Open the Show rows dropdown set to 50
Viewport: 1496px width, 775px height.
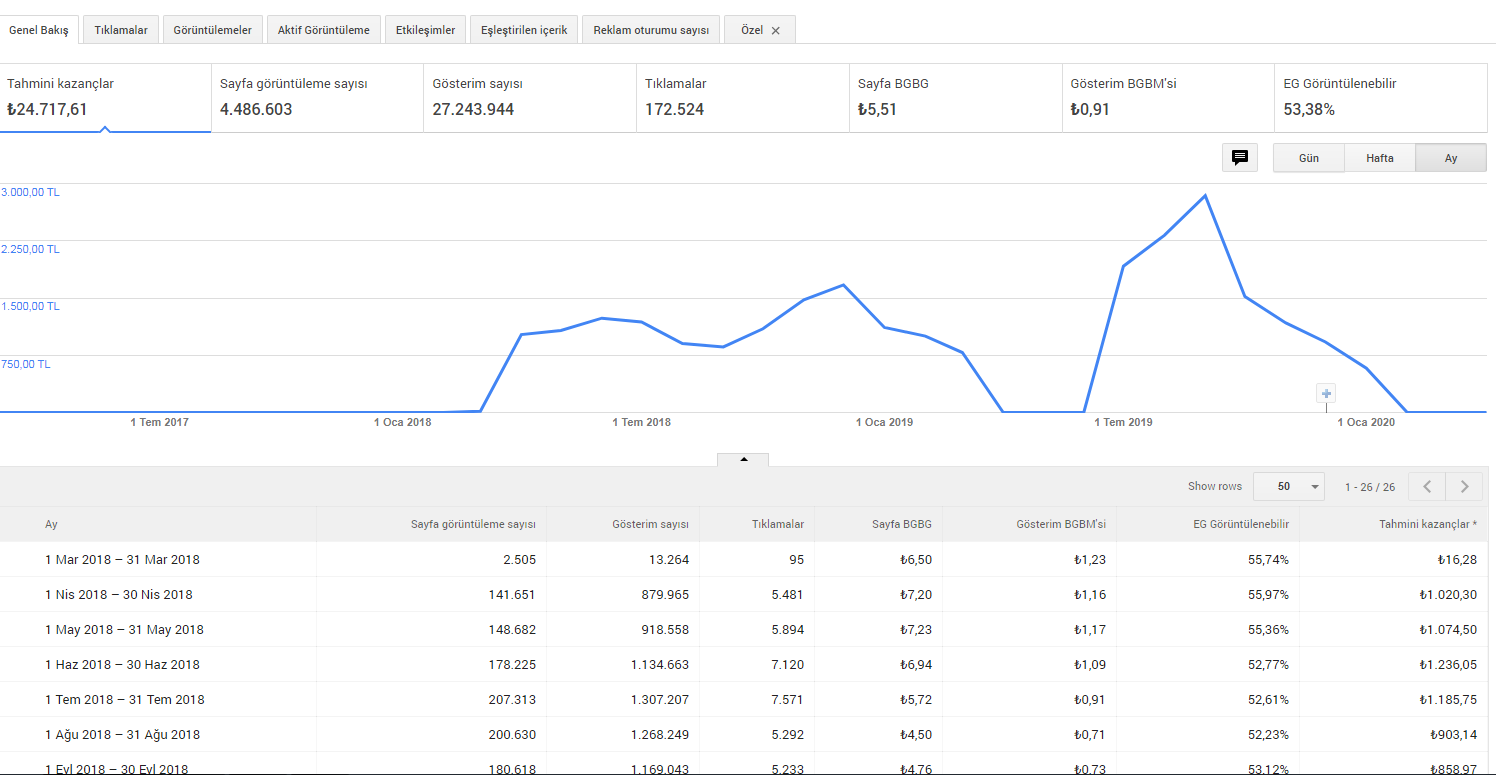[x=1289, y=486]
